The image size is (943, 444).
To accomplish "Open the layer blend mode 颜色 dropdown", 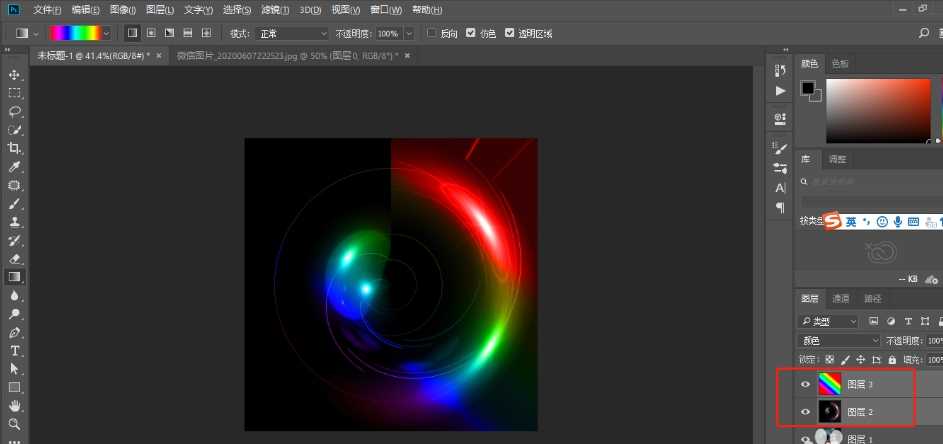I will (x=839, y=340).
